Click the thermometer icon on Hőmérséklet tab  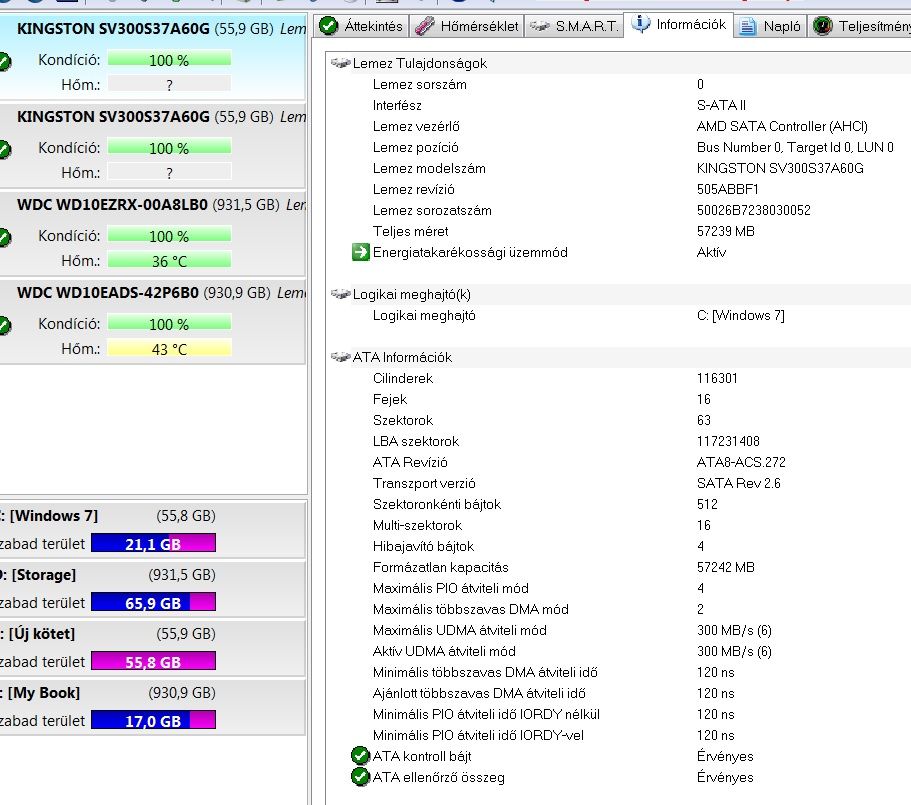click(x=425, y=26)
